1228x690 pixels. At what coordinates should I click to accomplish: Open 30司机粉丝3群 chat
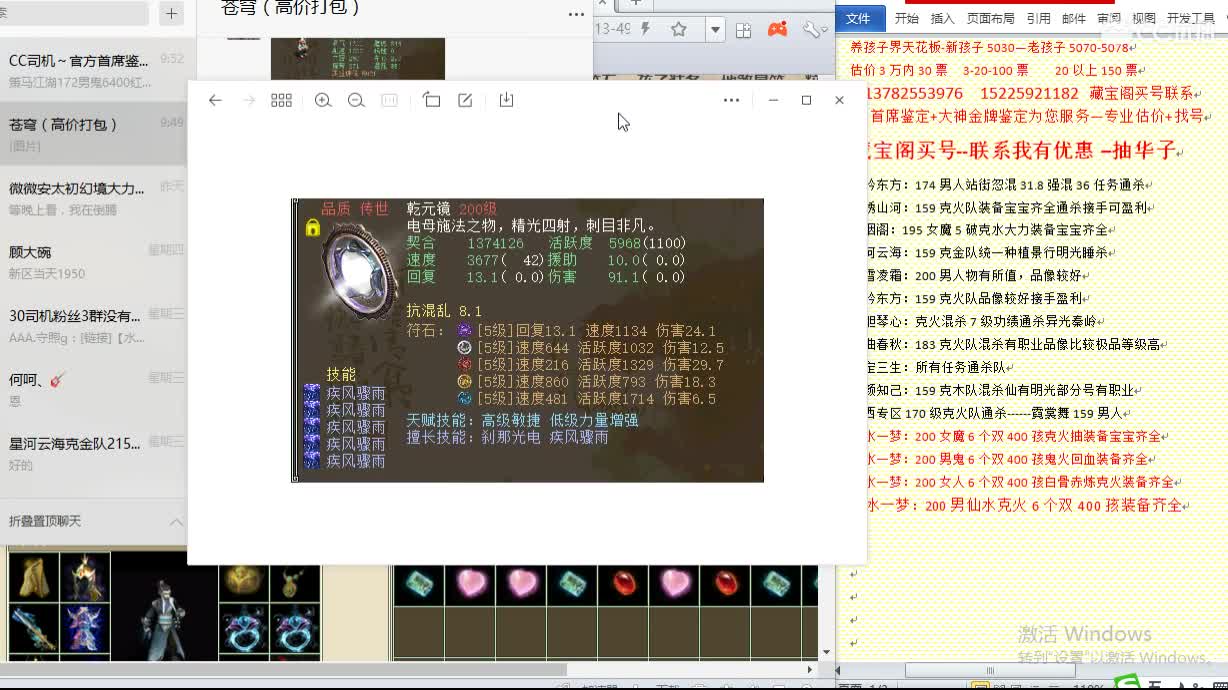pyautogui.click(x=93, y=326)
